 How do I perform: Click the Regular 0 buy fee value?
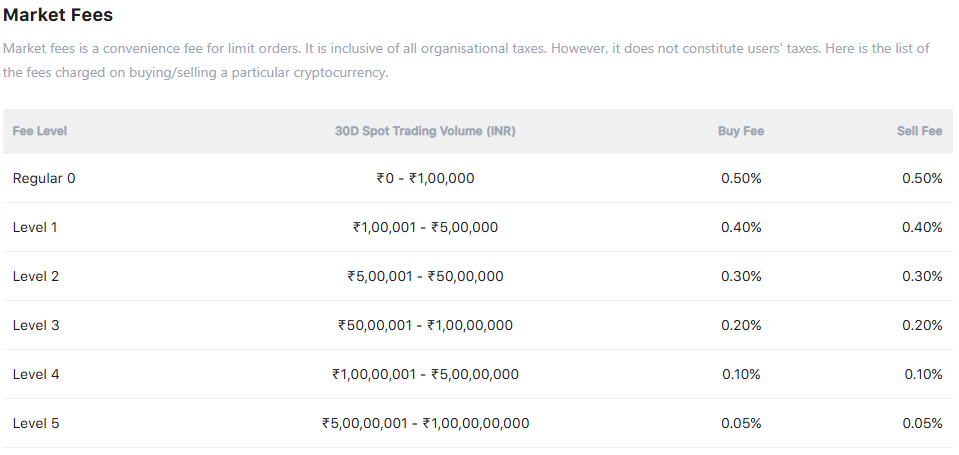(741, 178)
